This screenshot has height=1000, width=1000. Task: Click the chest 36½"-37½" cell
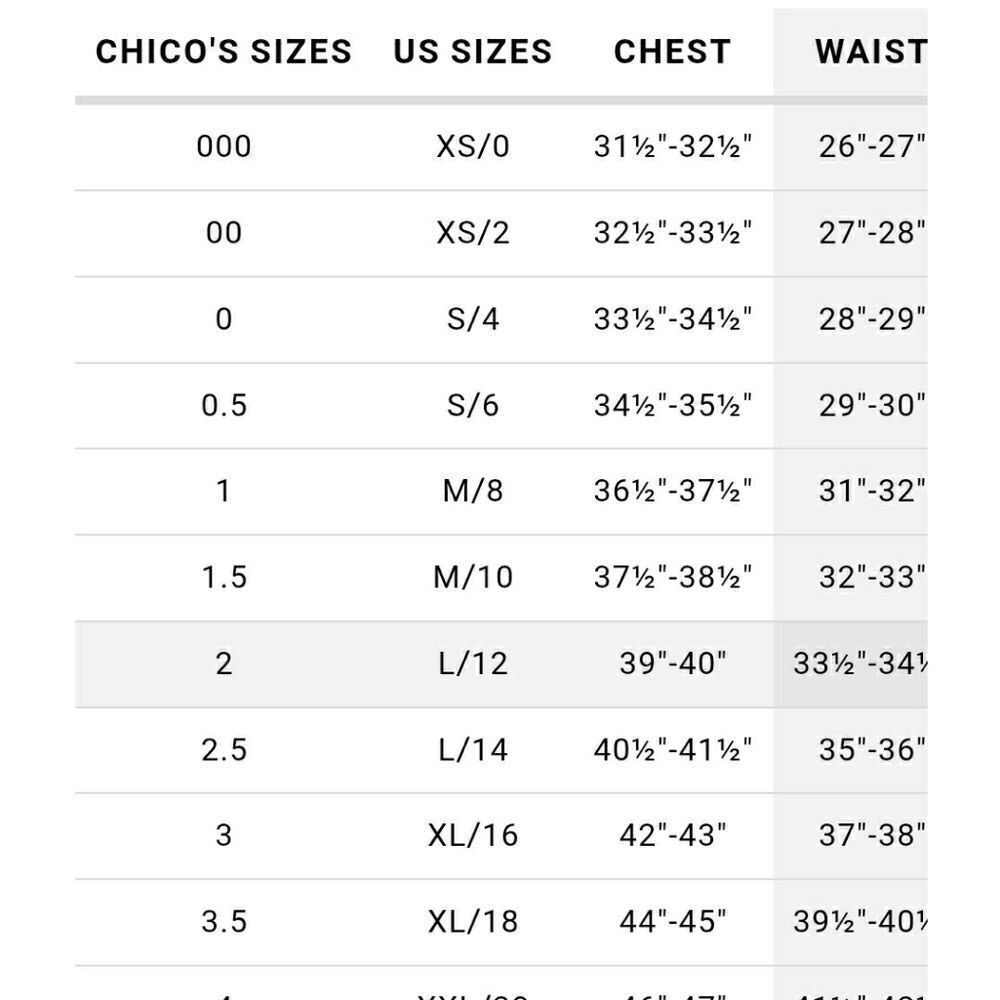[672, 491]
